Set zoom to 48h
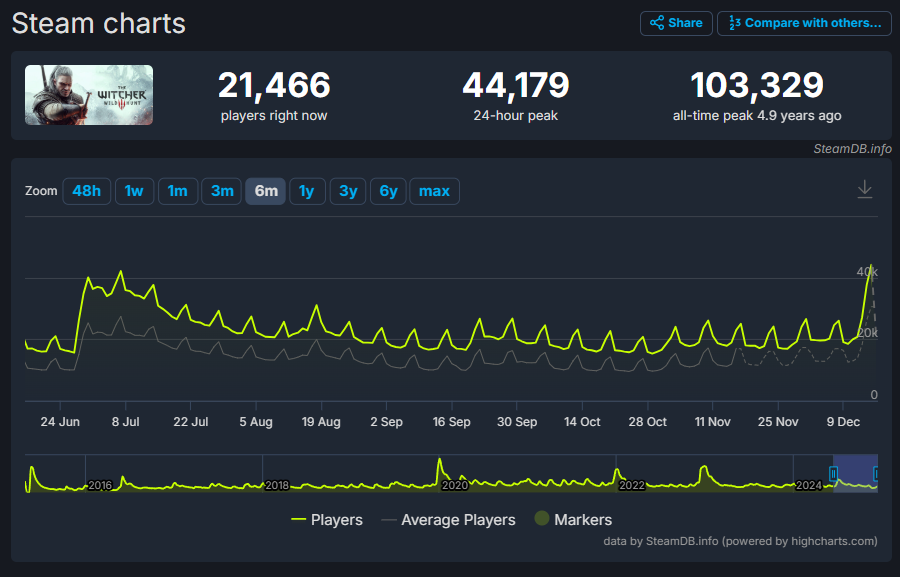This screenshot has width=900, height=577. [87, 191]
